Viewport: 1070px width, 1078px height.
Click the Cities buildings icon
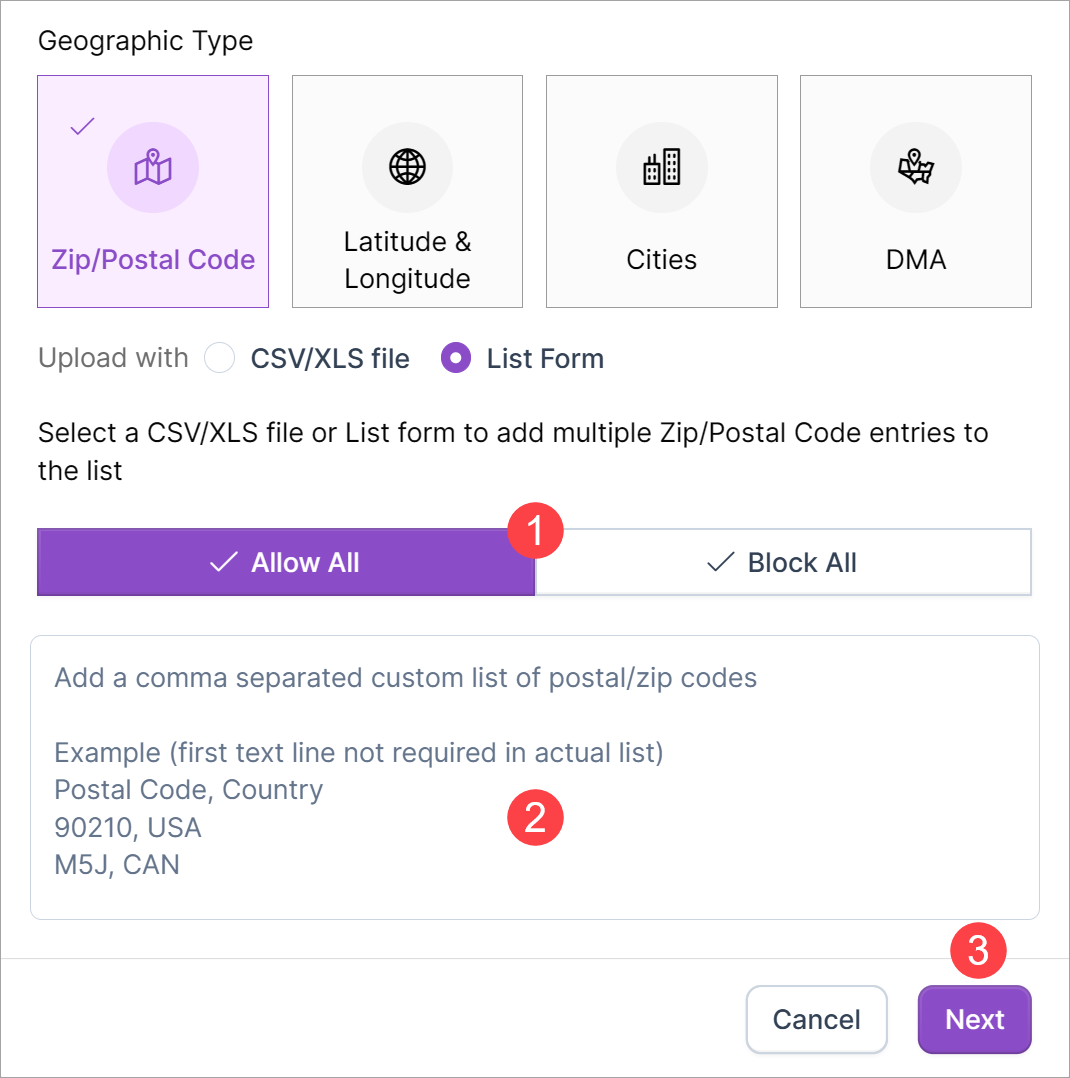661,167
